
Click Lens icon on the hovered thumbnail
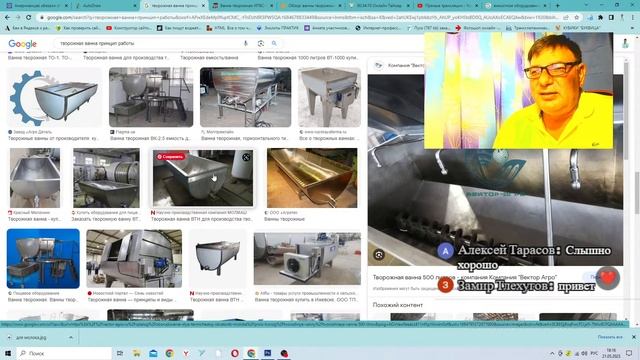coord(246,157)
